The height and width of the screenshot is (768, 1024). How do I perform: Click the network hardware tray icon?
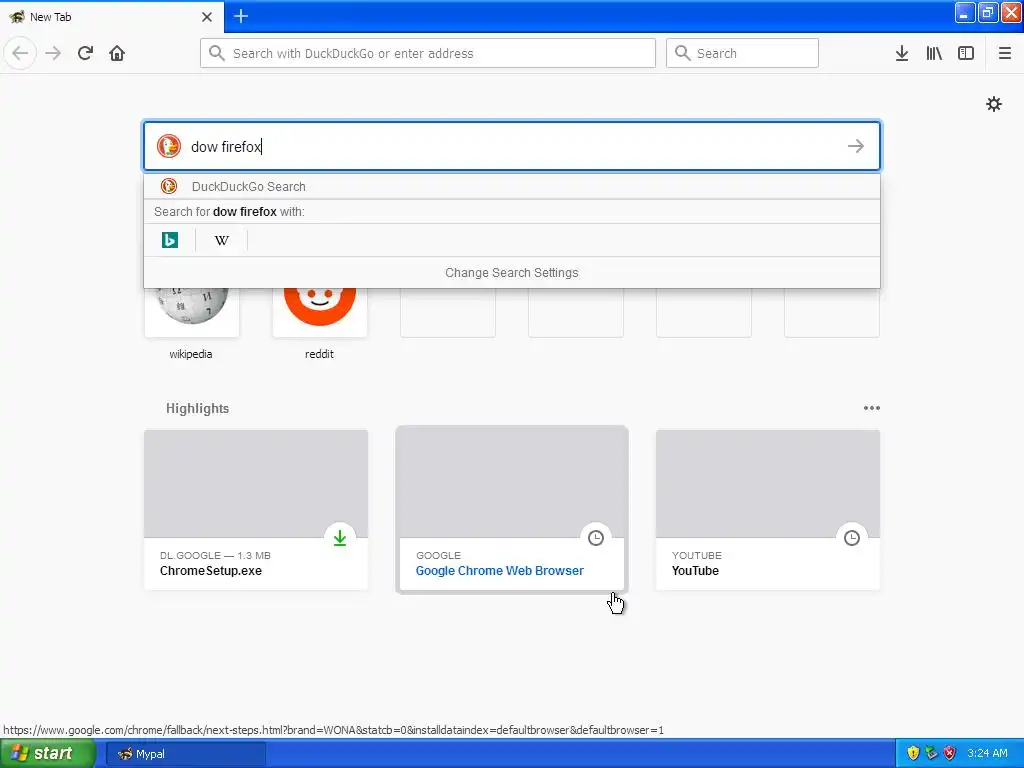931,754
